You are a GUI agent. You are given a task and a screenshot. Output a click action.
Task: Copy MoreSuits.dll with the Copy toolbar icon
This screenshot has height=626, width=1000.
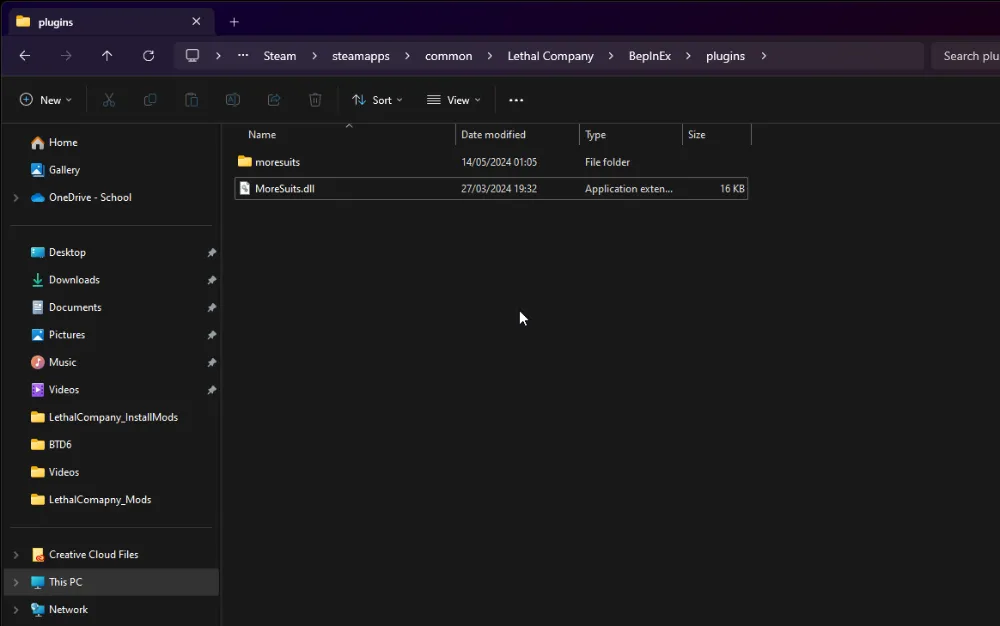click(x=150, y=100)
